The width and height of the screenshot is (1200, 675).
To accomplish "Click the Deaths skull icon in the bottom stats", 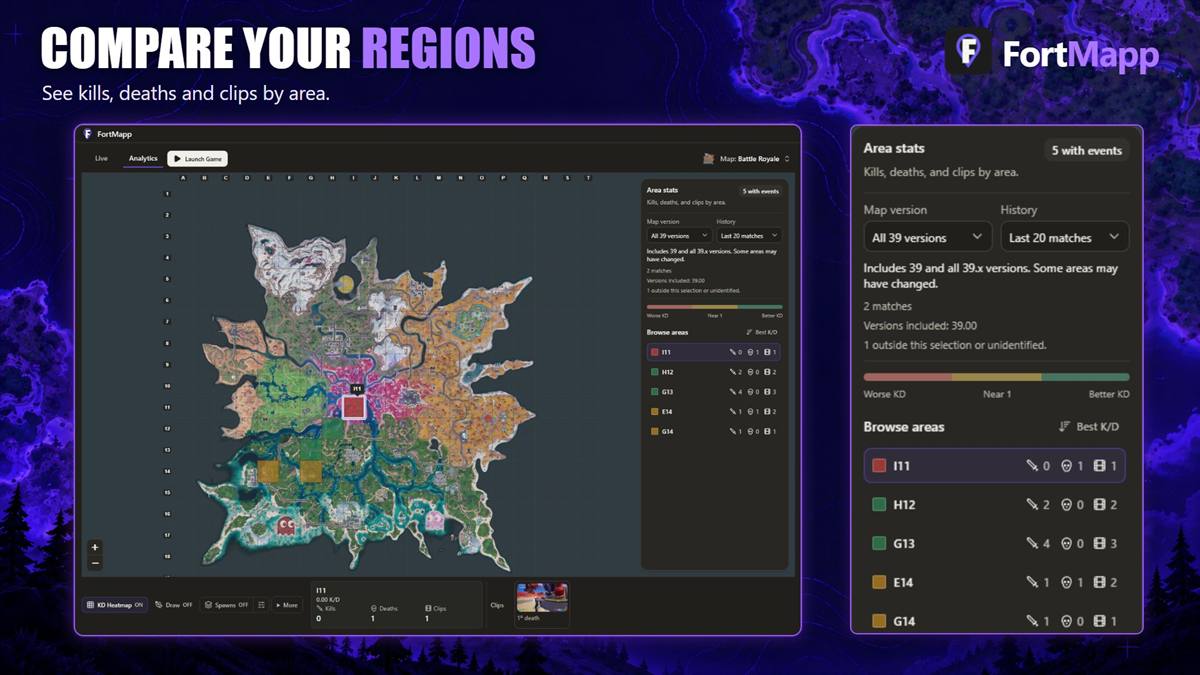I will click(374, 608).
